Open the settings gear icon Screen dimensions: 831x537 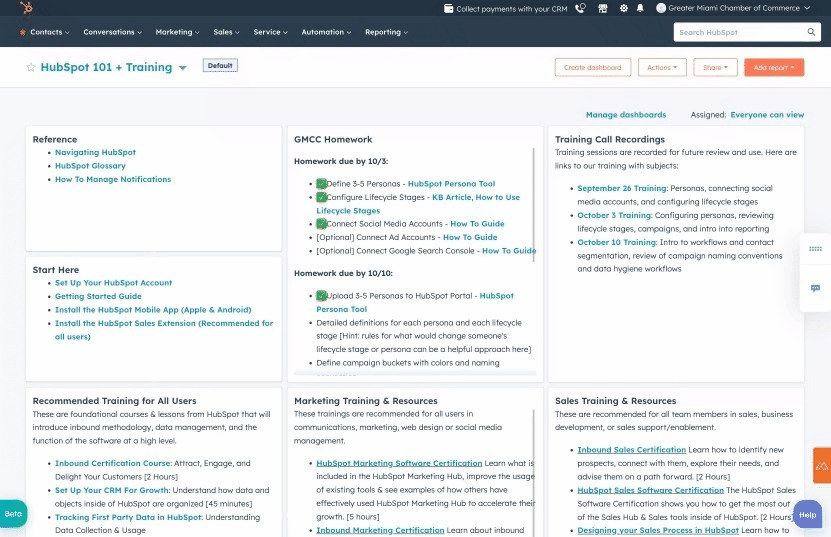[x=624, y=8]
